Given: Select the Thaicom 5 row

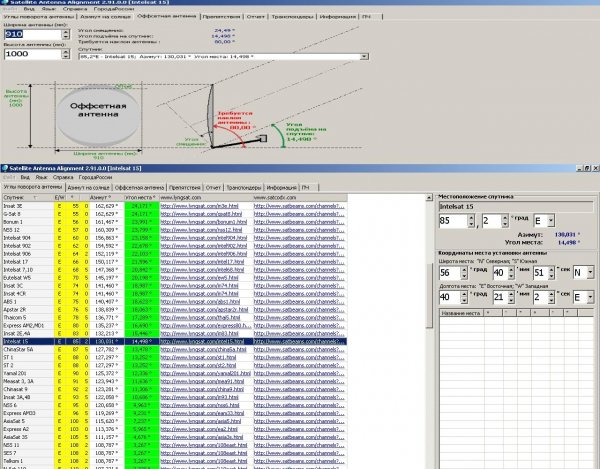Looking at the screenshot, I should (174, 318).
